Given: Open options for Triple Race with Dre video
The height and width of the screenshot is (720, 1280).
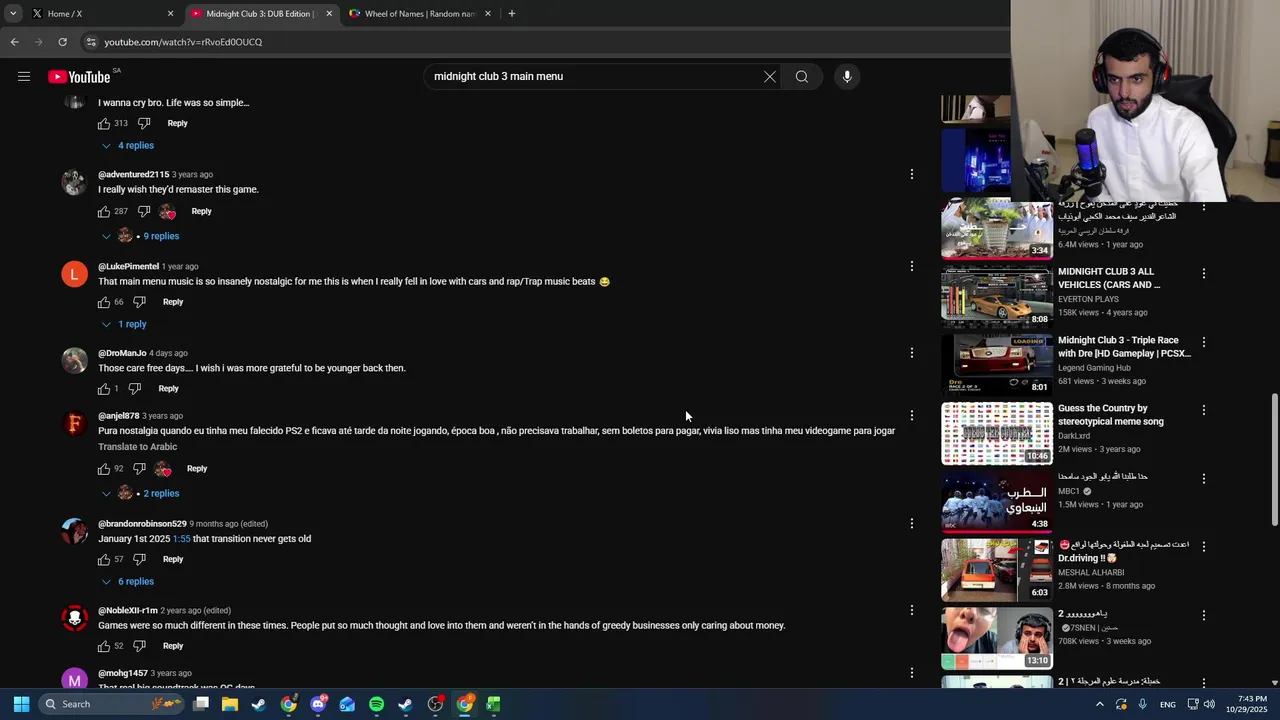Looking at the screenshot, I should (1204, 342).
